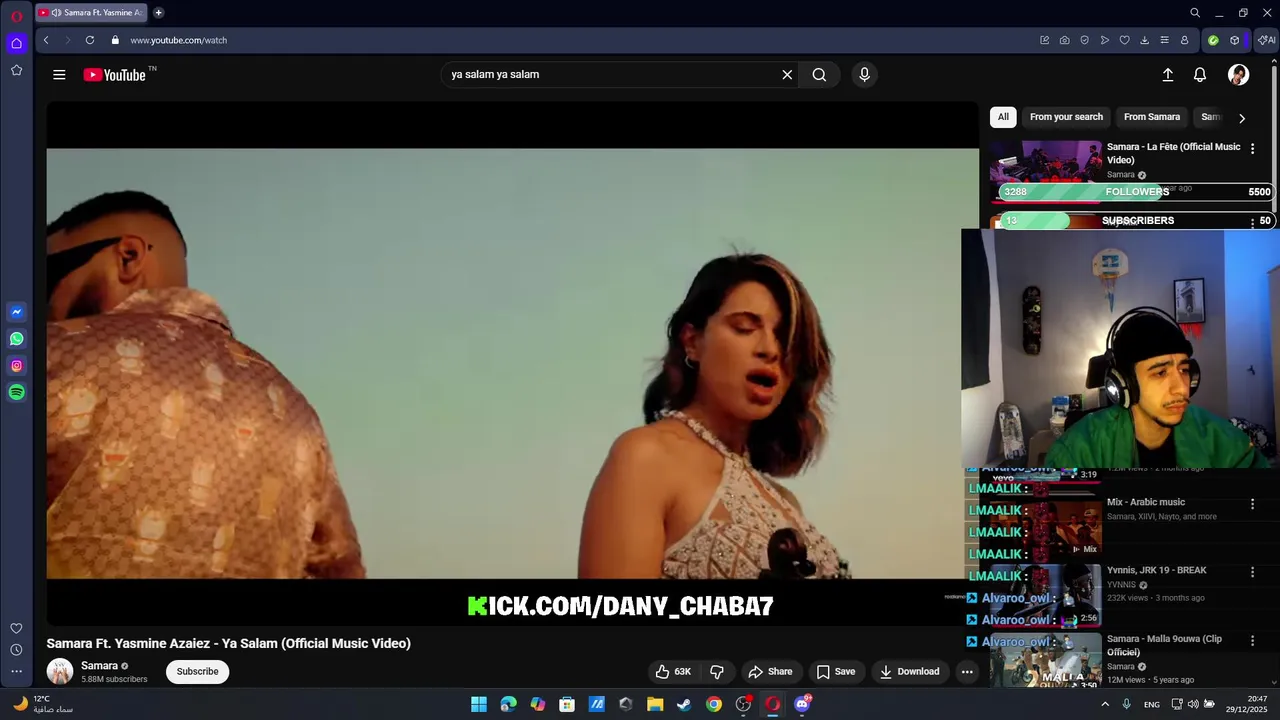The height and width of the screenshot is (720, 1280).
Task: Open options for Samara - Malla 9ouwa
Action: coord(1252,640)
